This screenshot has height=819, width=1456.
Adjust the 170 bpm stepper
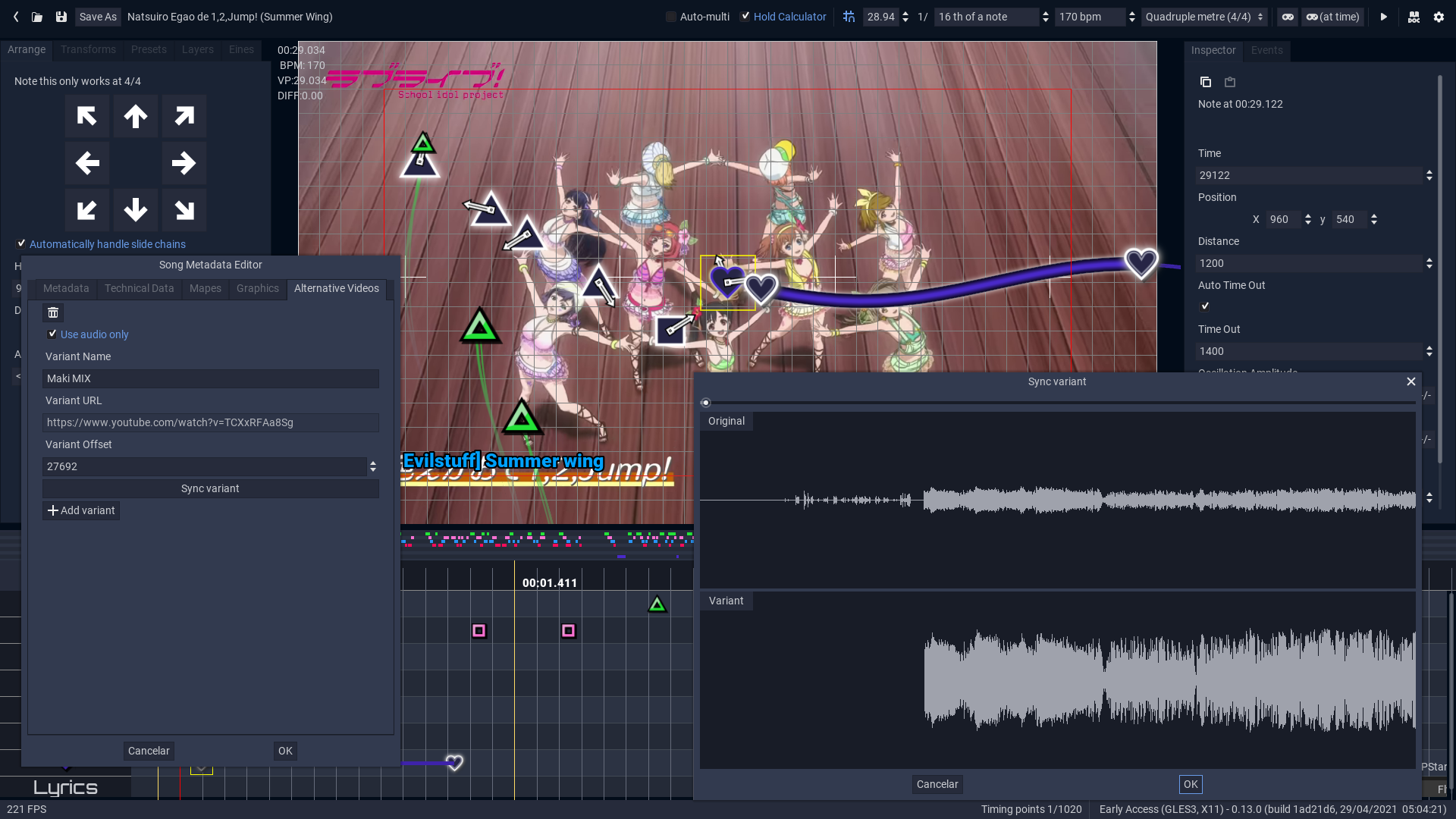[1132, 17]
